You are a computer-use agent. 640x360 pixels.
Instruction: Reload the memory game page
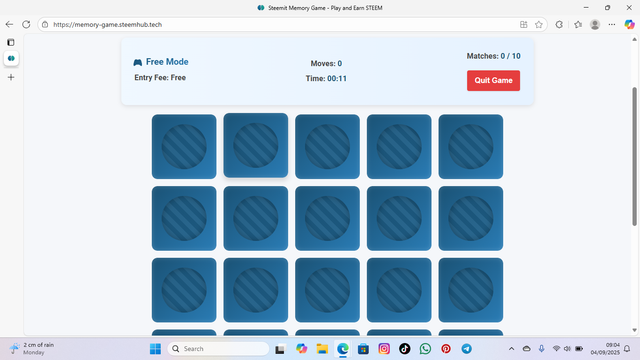pyautogui.click(x=26, y=24)
